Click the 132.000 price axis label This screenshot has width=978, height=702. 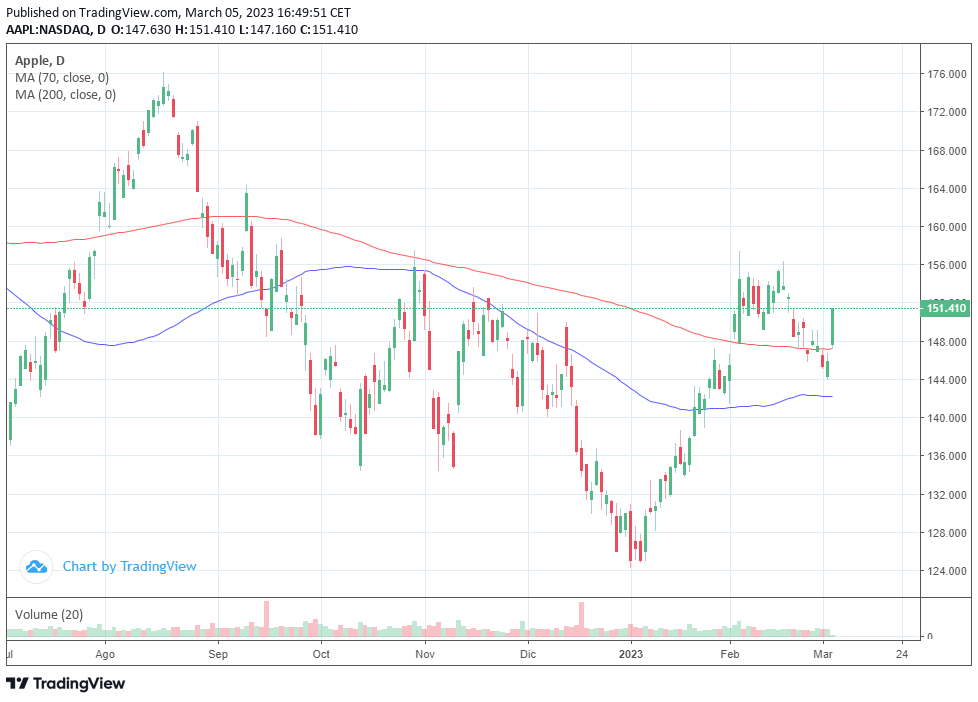point(947,495)
